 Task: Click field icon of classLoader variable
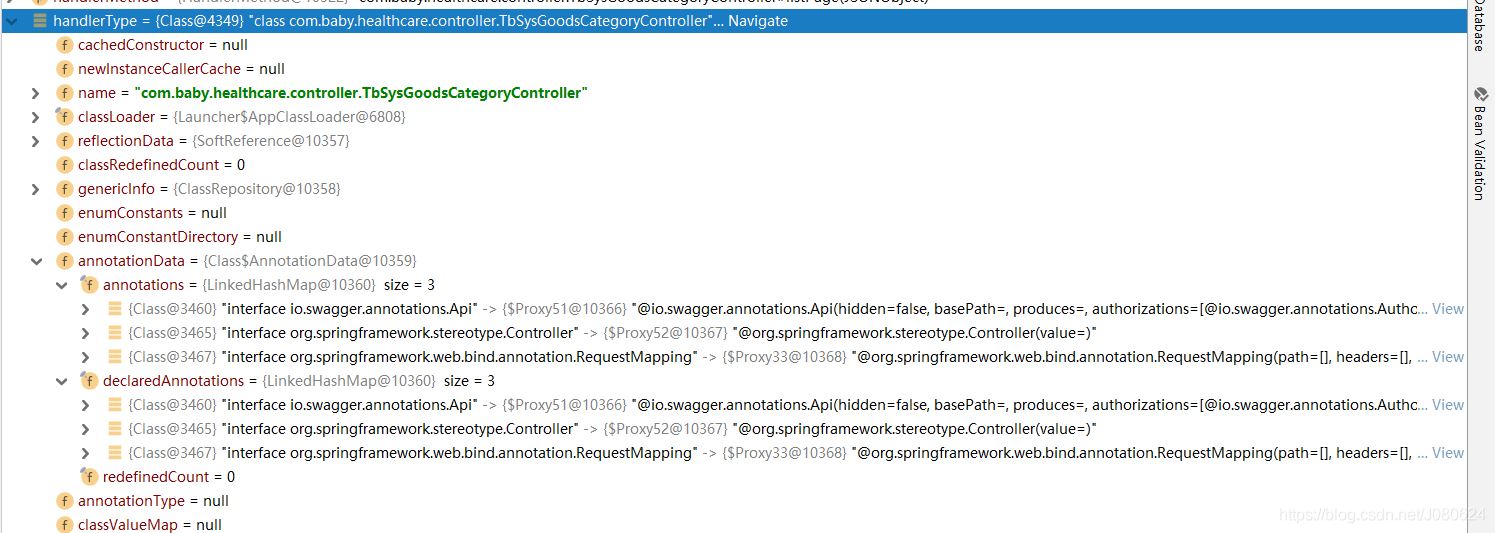click(65, 117)
